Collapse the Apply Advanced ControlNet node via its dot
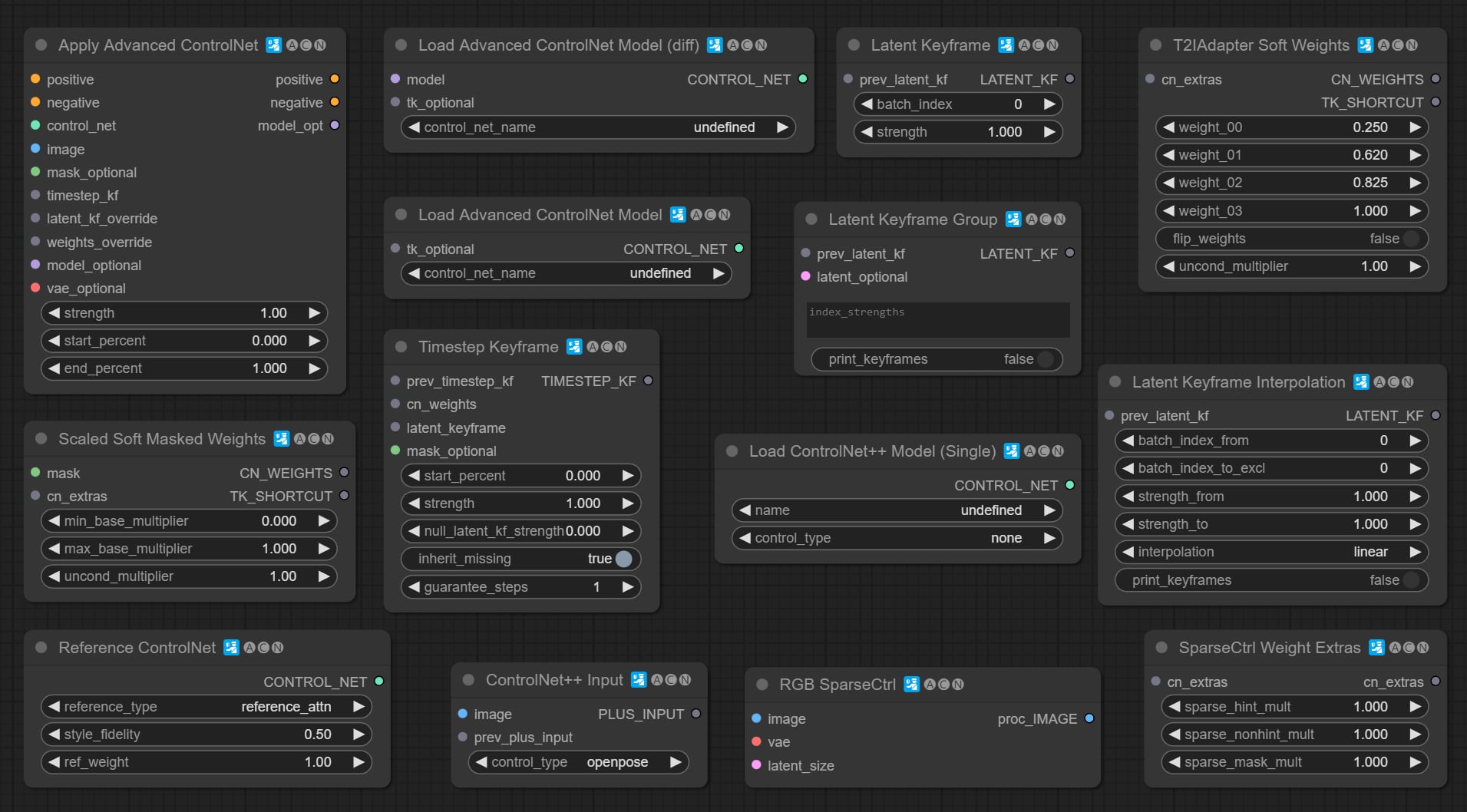 41,45
